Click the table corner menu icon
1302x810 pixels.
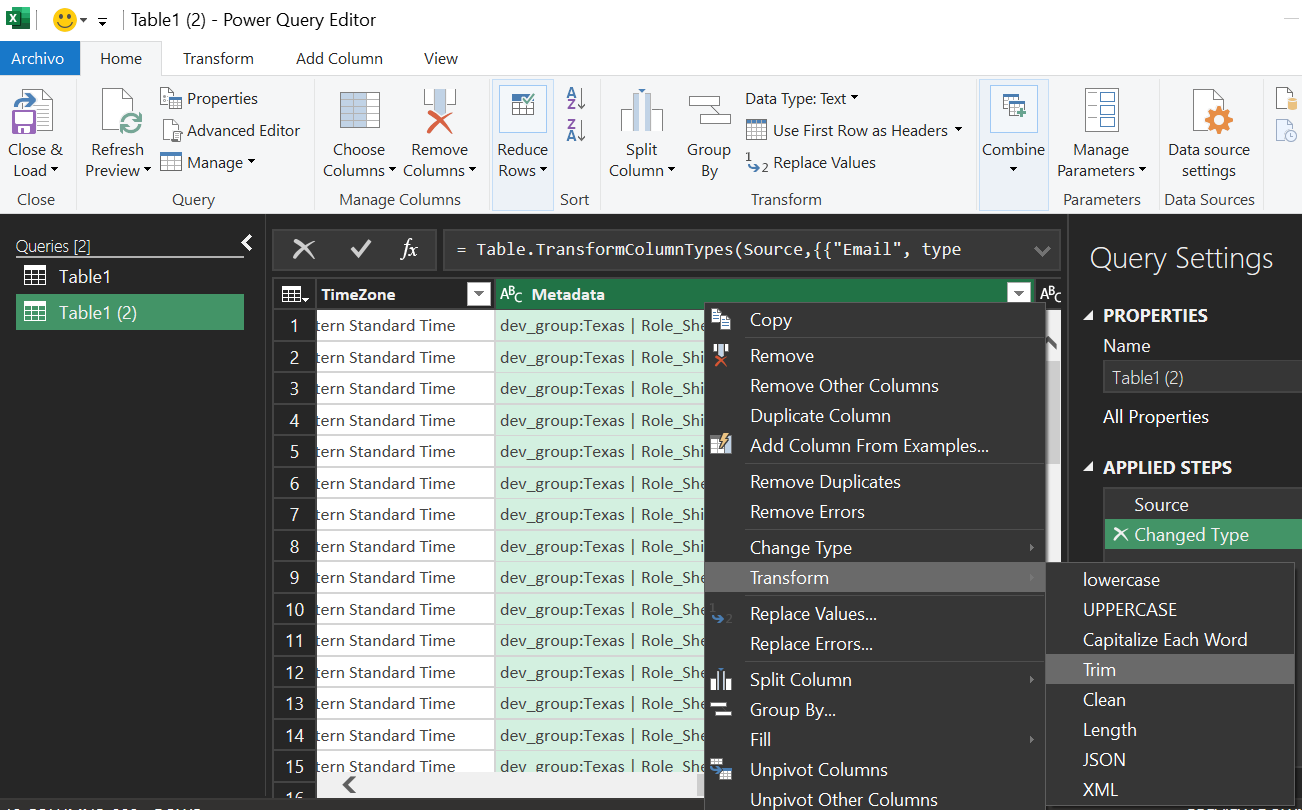[294, 294]
